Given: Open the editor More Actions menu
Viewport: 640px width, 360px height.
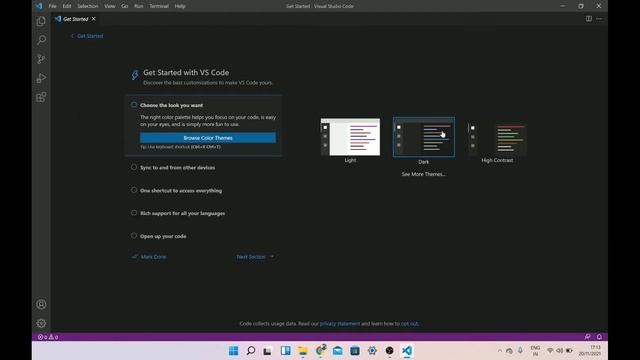Looking at the screenshot, I should pos(599,19).
